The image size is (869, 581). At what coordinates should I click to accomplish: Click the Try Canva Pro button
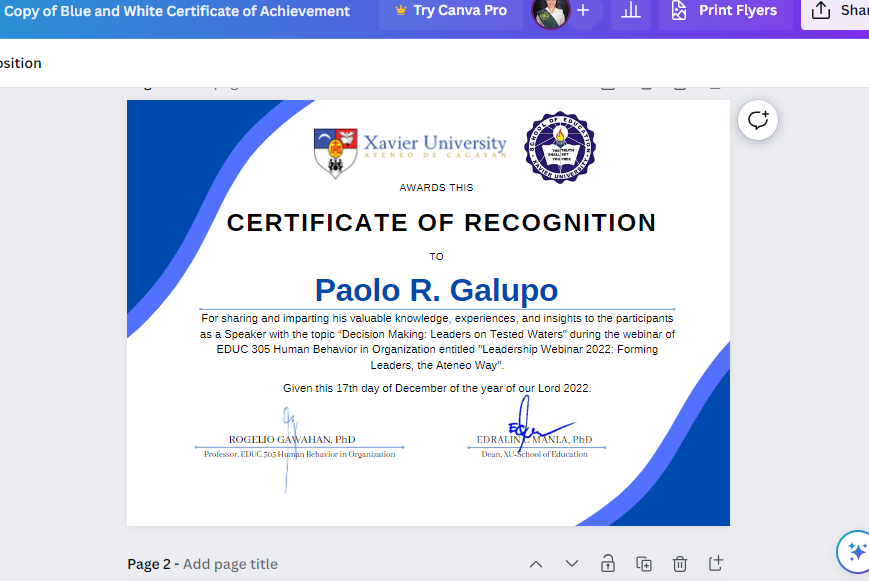[x=451, y=11]
